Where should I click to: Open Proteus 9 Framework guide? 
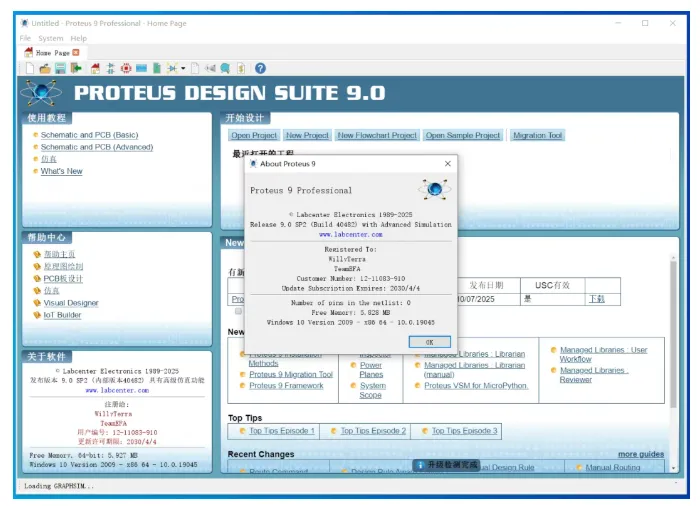pyautogui.click(x=286, y=385)
